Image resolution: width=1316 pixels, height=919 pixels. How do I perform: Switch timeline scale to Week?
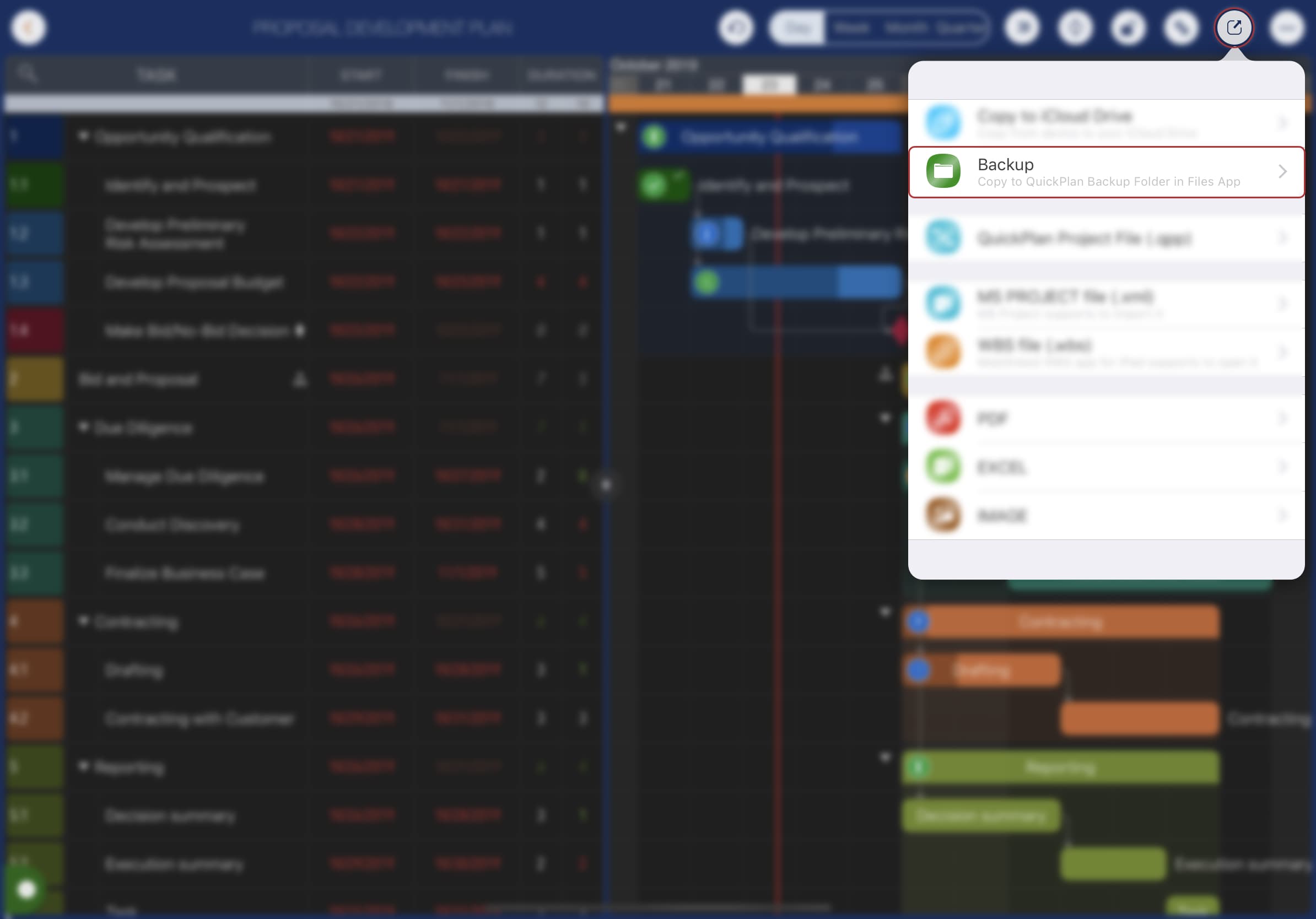(851, 28)
